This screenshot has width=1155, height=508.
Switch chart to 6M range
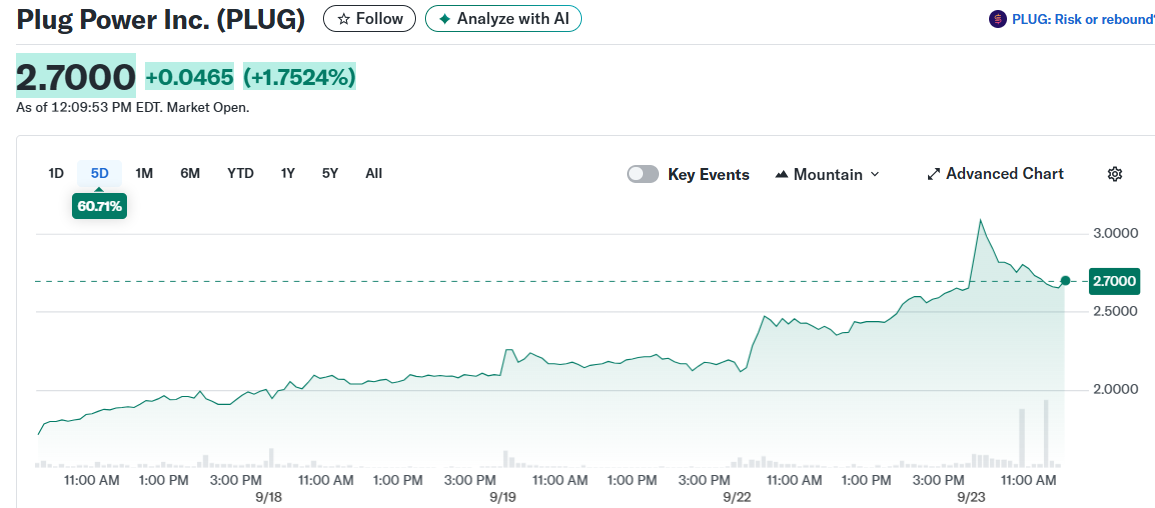190,174
